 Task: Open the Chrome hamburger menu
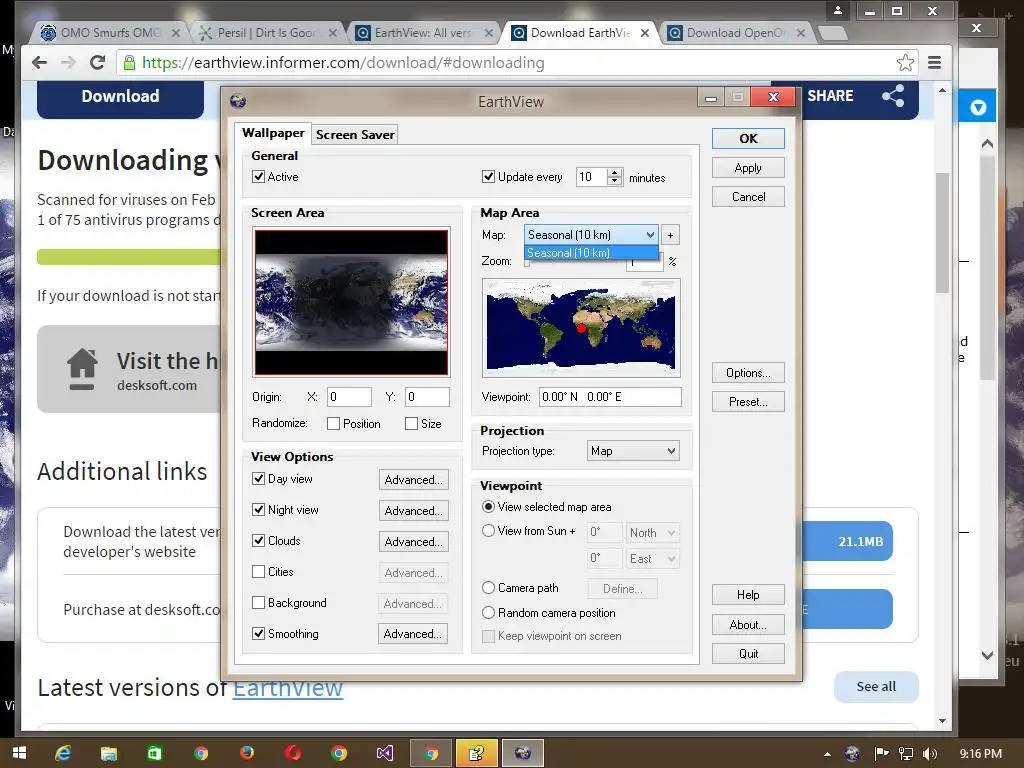point(935,63)
